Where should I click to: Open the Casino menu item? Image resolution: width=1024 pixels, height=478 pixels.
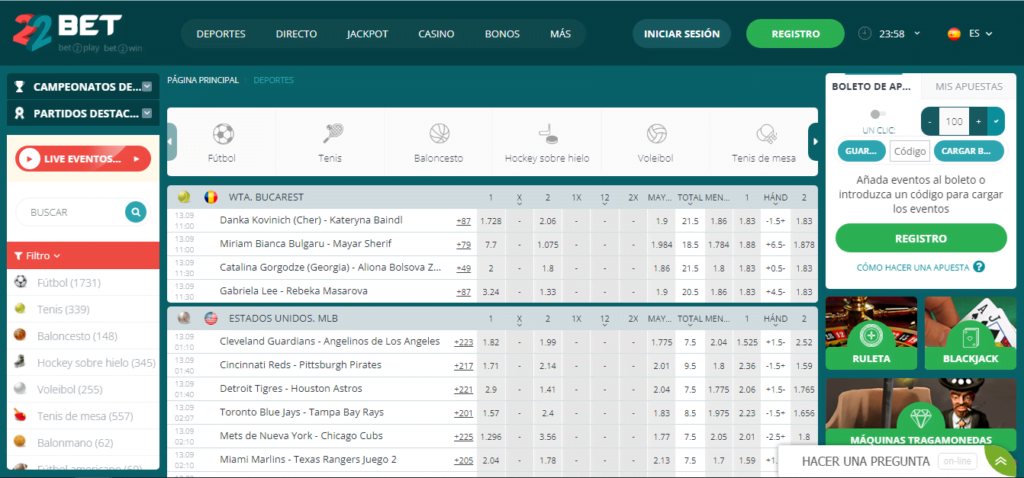pos(436,33)
